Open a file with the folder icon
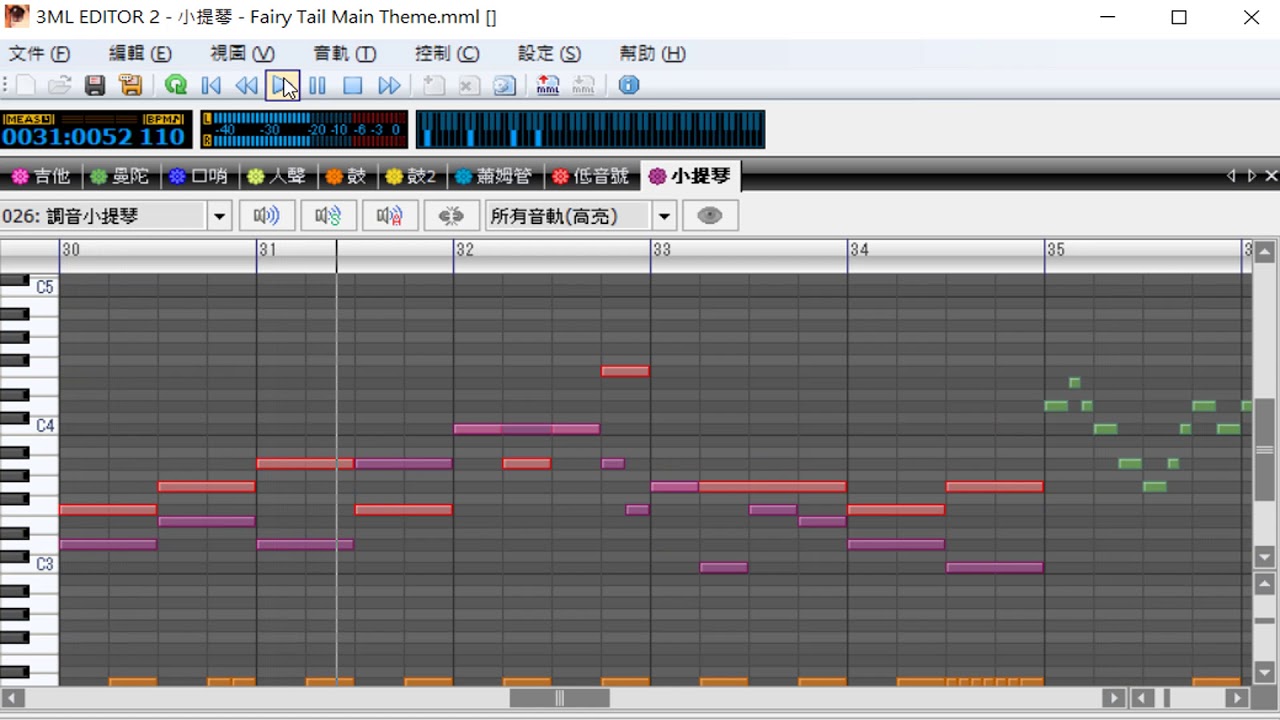Viewport: 1280px width, 720px height. 60,86
